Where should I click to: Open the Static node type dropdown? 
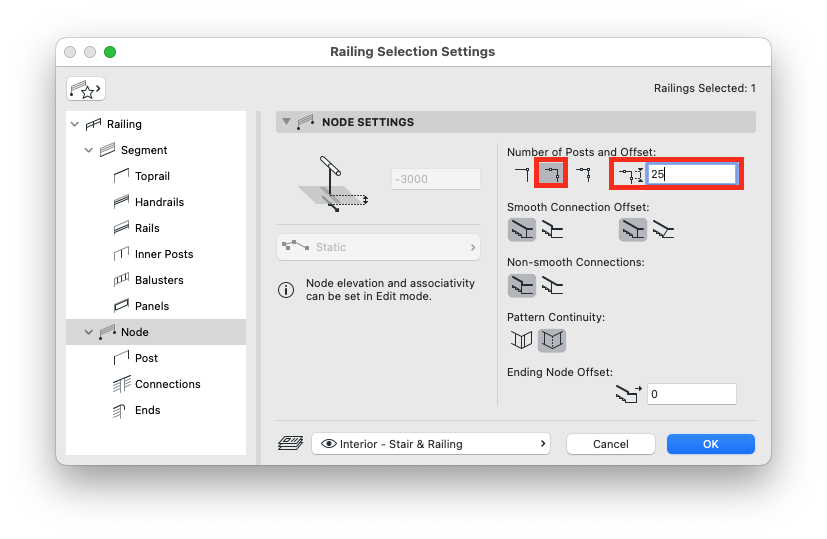coord(378,247)
